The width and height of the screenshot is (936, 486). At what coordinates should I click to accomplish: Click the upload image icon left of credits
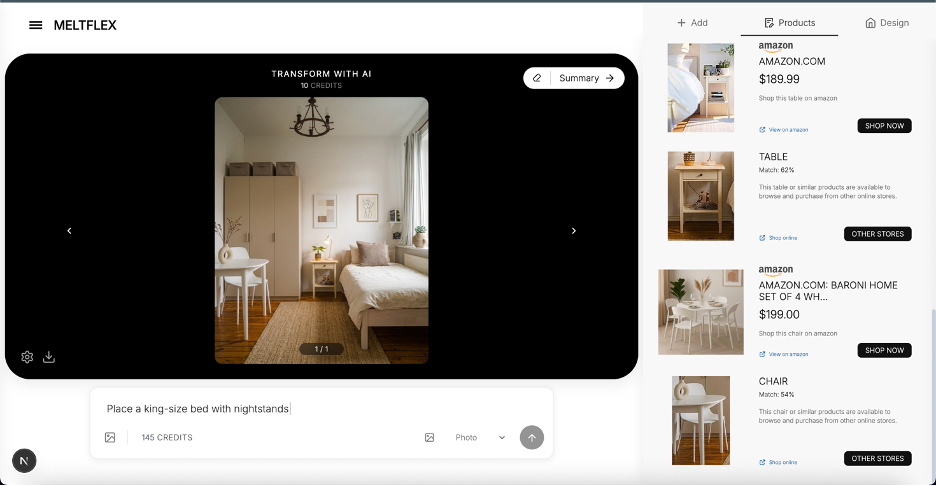(110, 437)
